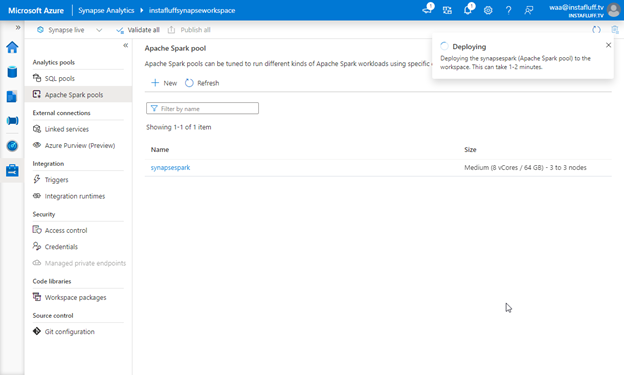
Task: Click the Integration runtimes icon
Action: pyautogui.click(x=37, y=195)
